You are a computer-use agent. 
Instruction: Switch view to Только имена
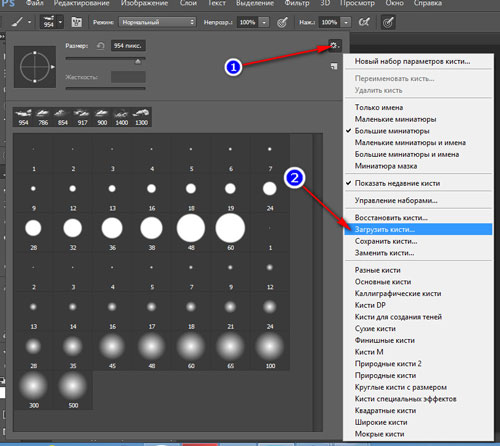(x=418, y=107)
